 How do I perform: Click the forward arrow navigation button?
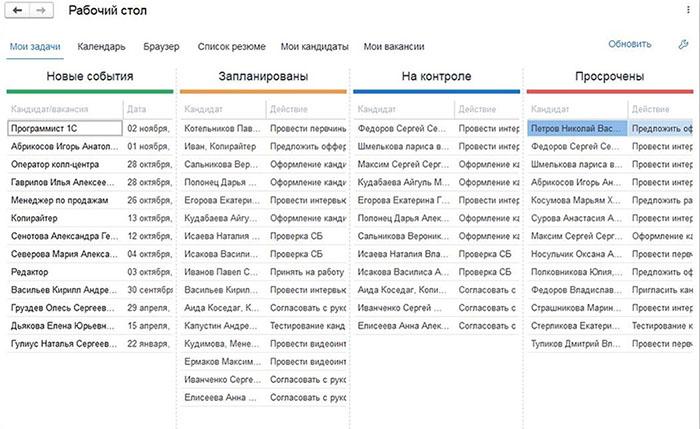[41, 10]
